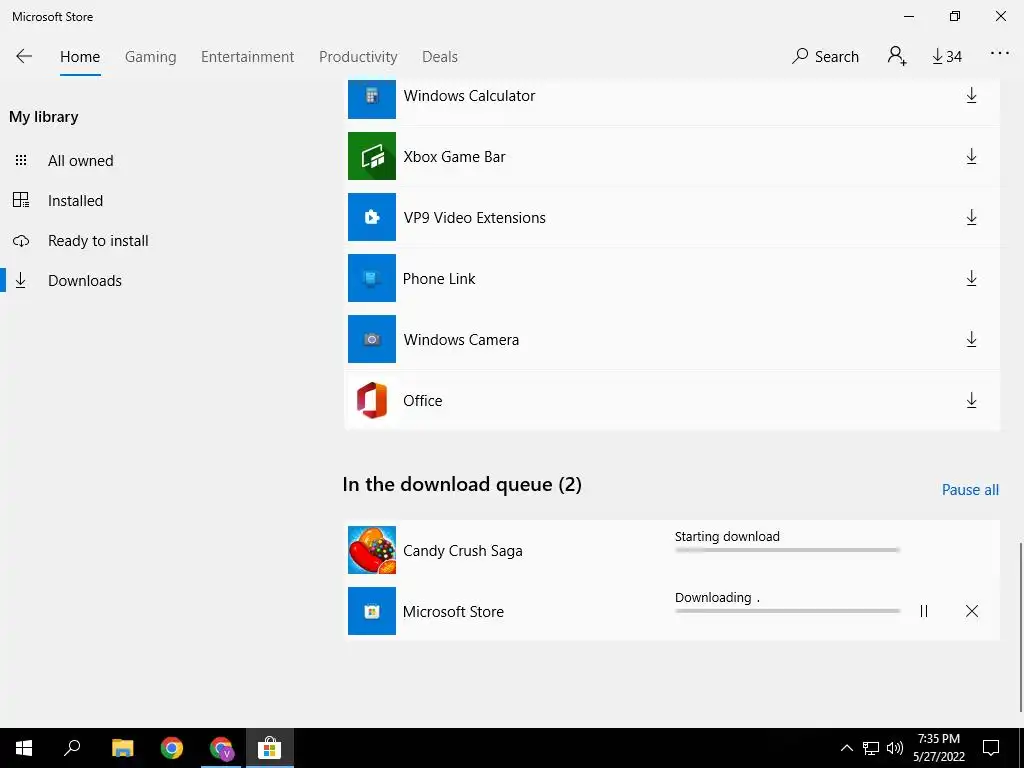Open the Phone Link app icon
The width and height of the screenshot is (1024, 768).
[372, 278]
